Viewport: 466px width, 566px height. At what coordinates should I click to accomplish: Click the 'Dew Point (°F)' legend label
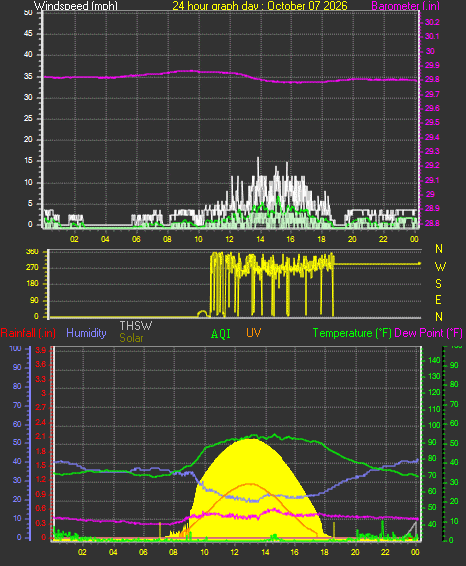tap(428, 333)
